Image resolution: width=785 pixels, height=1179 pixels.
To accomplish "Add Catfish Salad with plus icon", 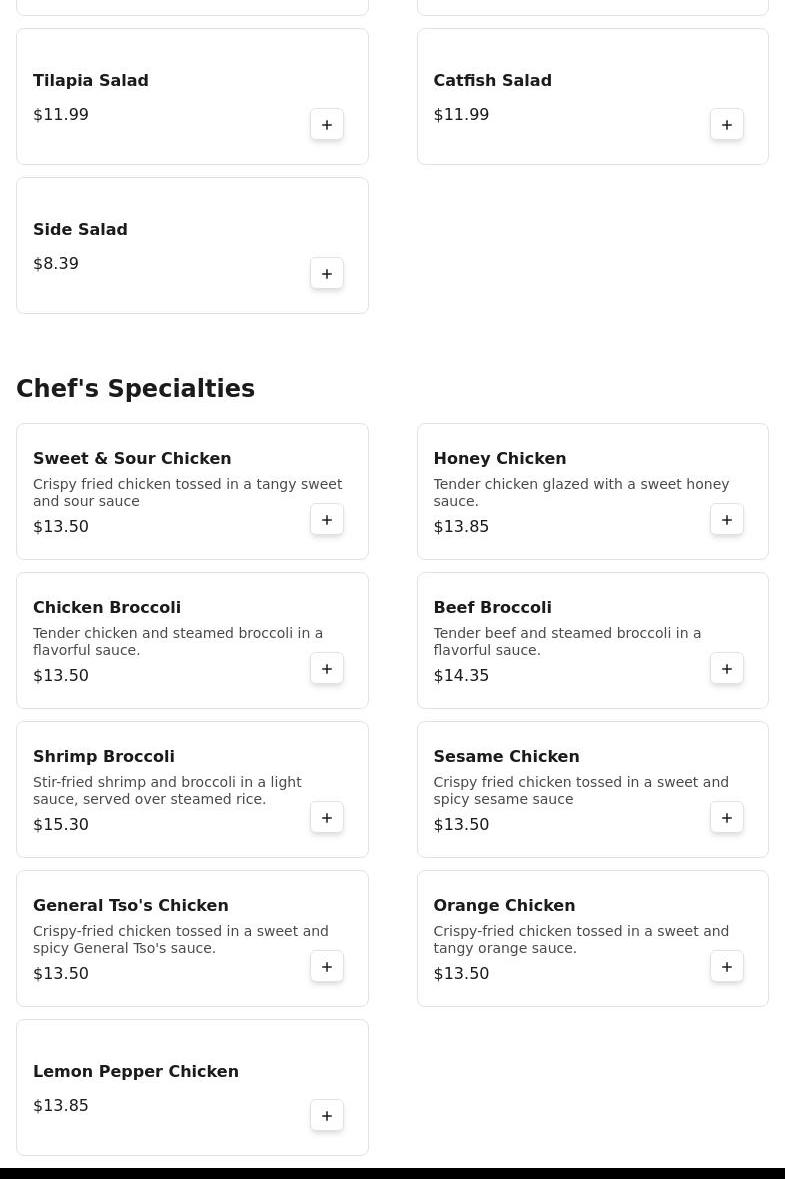I will (727, 125).
